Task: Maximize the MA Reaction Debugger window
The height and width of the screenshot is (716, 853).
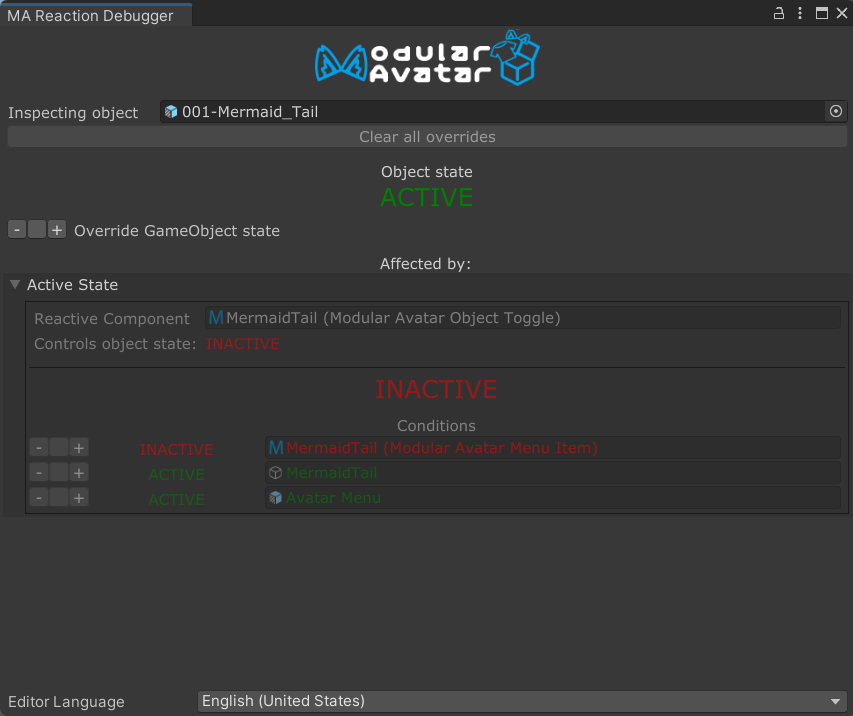Action: pos(821,13)
